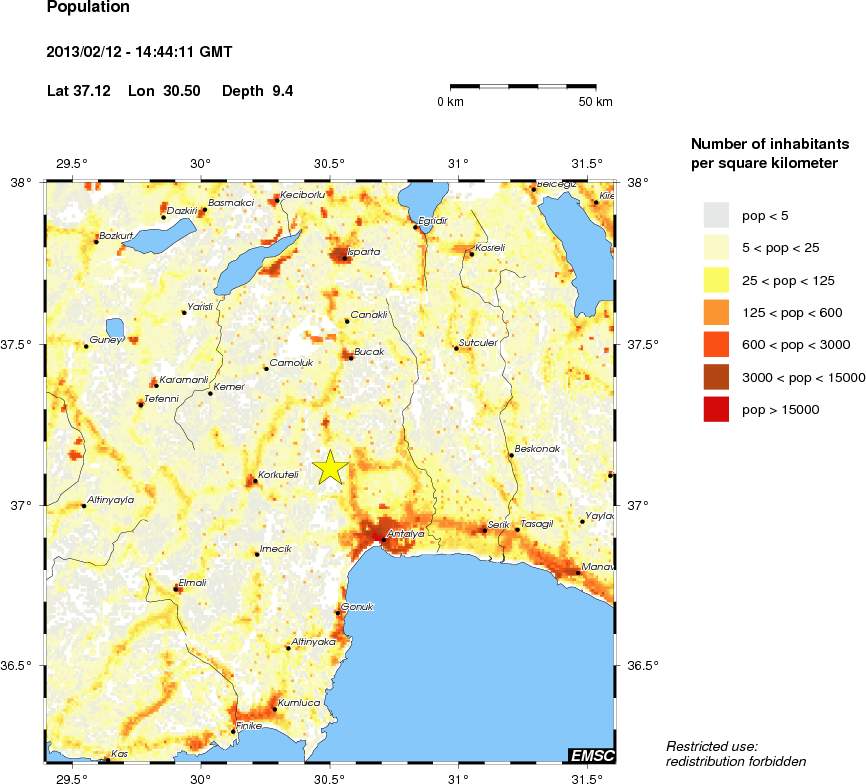The width and height of the screenshot is (866, 784).
Task: Click the red 'pop > 15000' legend swatch
Action: point(716,409)
